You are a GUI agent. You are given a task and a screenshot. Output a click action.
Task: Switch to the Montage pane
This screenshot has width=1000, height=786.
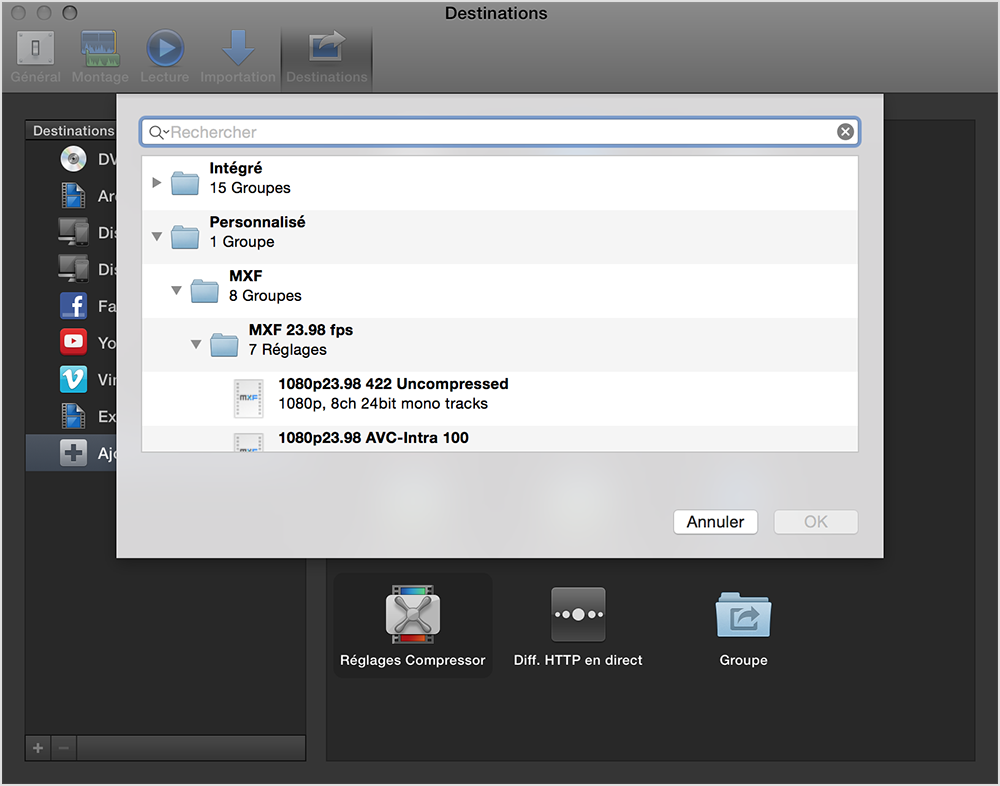coord(99,48)
